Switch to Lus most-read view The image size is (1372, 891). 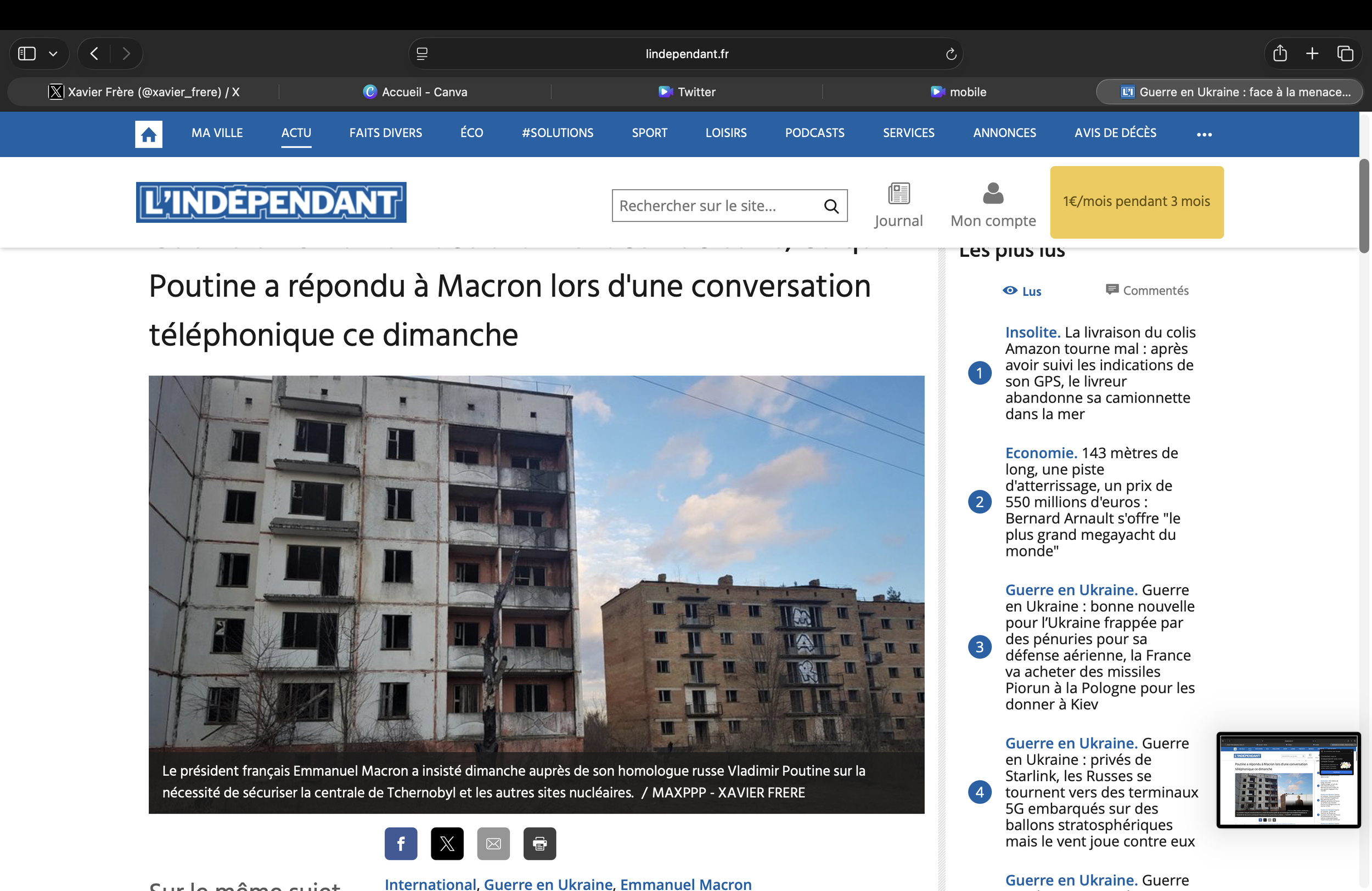point(1022,291)
